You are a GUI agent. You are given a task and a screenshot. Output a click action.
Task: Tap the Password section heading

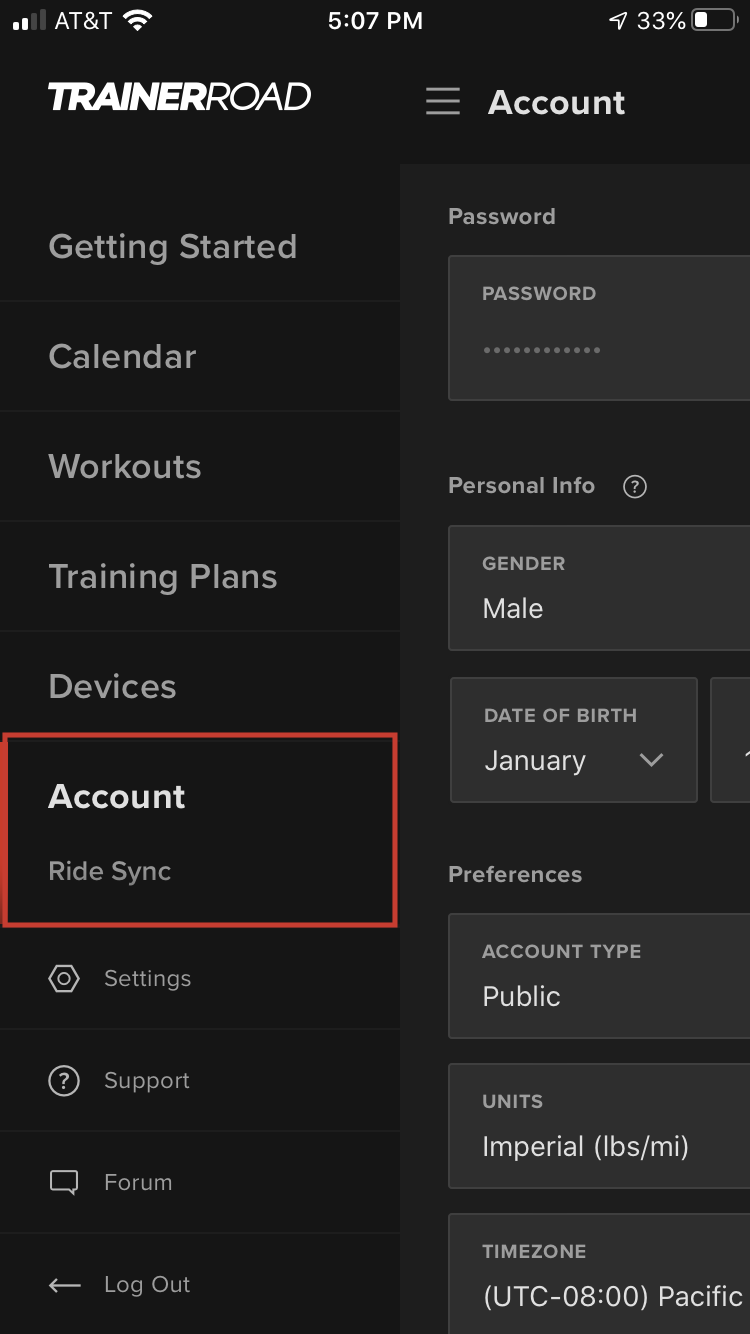502,217
